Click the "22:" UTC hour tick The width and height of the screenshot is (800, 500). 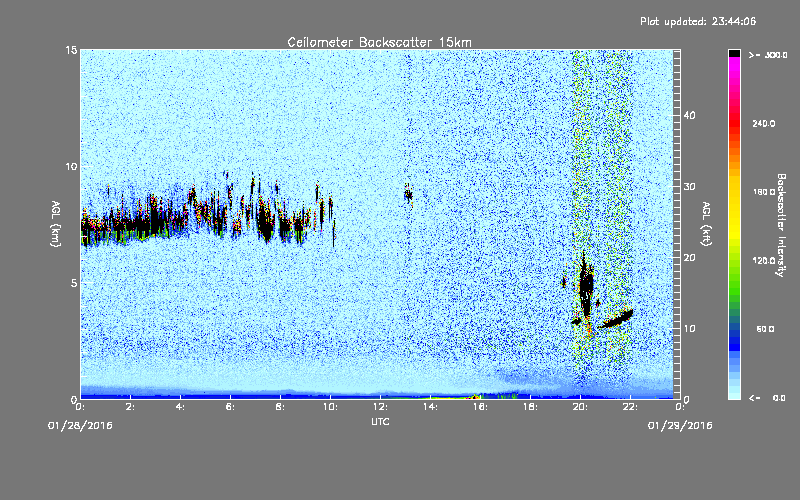(631, 407)
